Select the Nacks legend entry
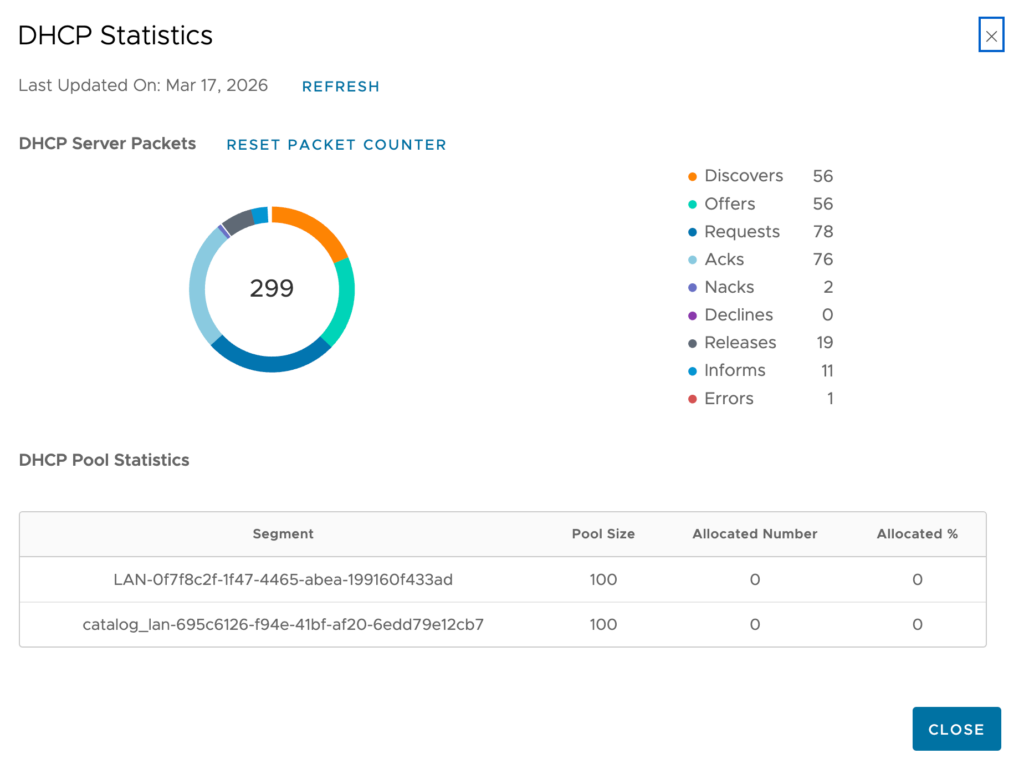This screenshot has height=774, width=1024. tap(729, 288)
